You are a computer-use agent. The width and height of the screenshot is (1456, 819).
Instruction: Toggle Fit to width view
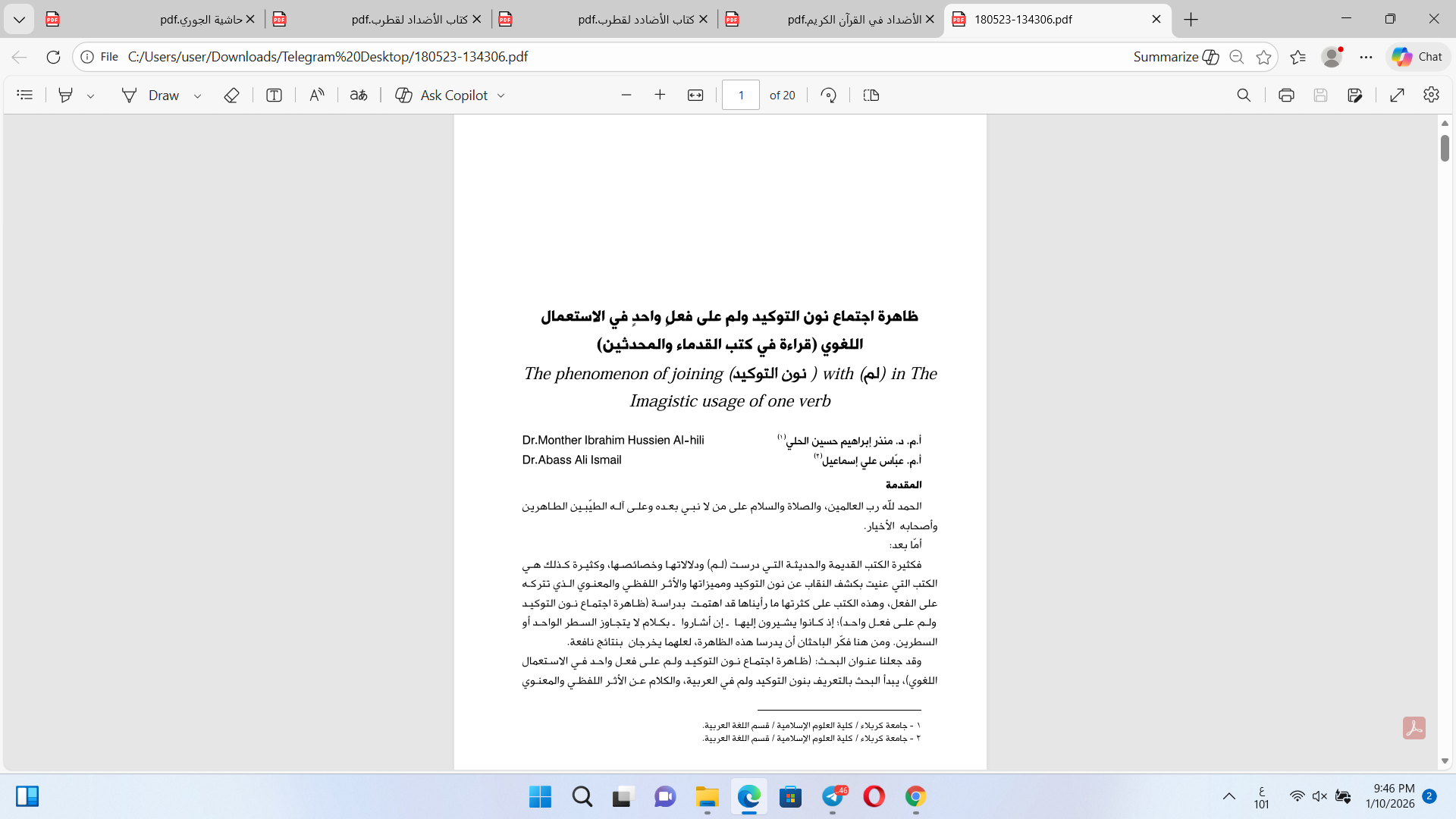tap(695, 95)
